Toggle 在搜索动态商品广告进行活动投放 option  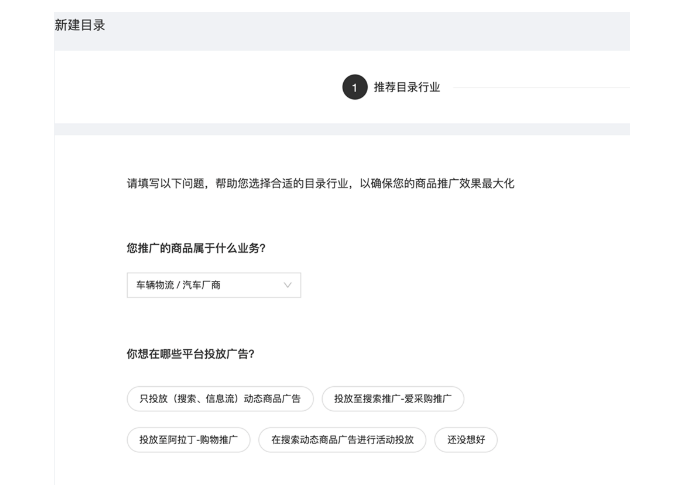pyautogui.click(x=342, y=440)
